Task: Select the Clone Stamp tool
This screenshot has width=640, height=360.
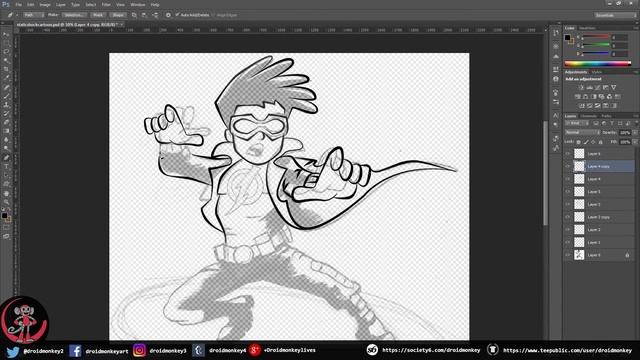Action: (x=6, y=104)
